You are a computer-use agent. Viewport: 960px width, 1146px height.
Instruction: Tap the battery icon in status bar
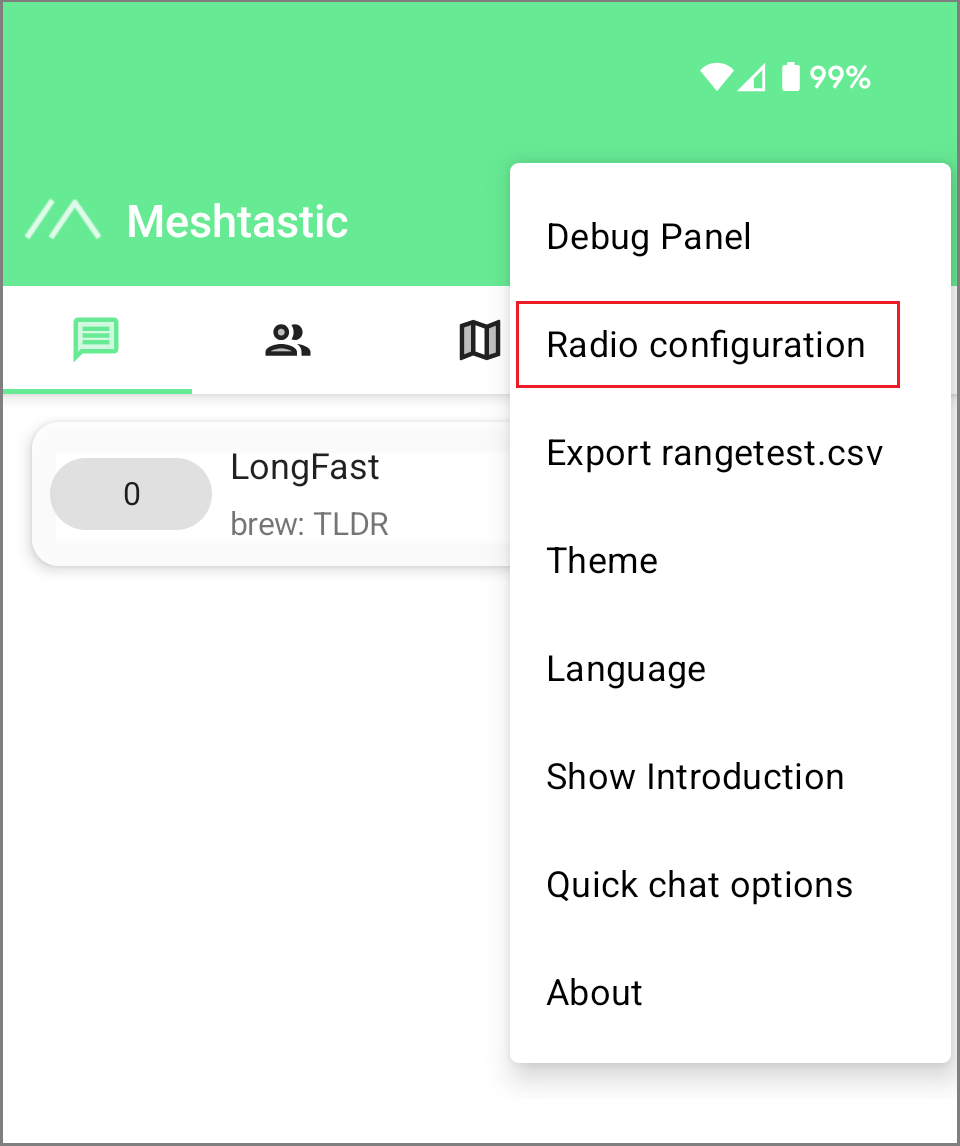(x=790, y=77)
